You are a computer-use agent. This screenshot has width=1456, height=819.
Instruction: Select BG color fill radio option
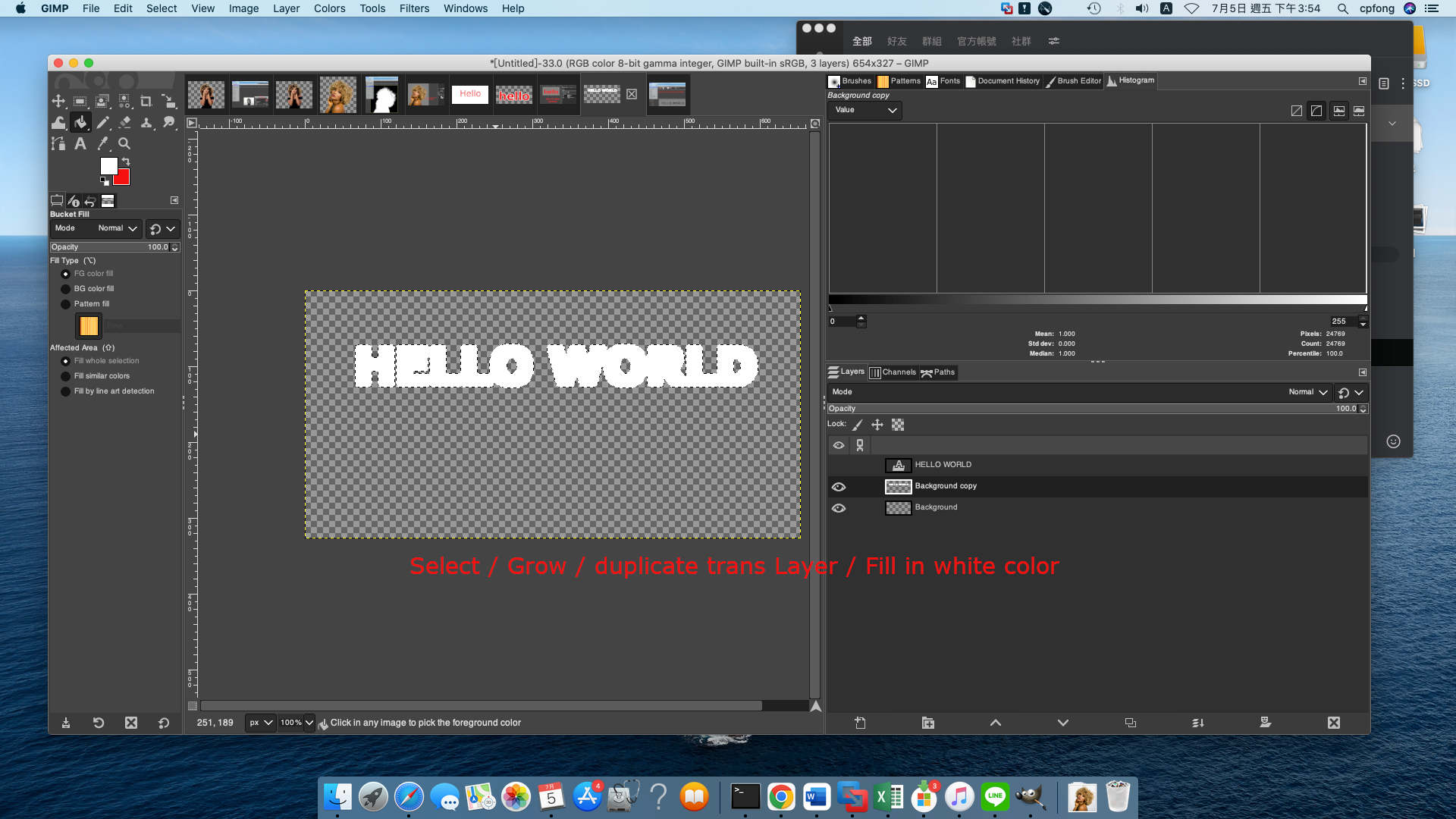coord(66,289)
